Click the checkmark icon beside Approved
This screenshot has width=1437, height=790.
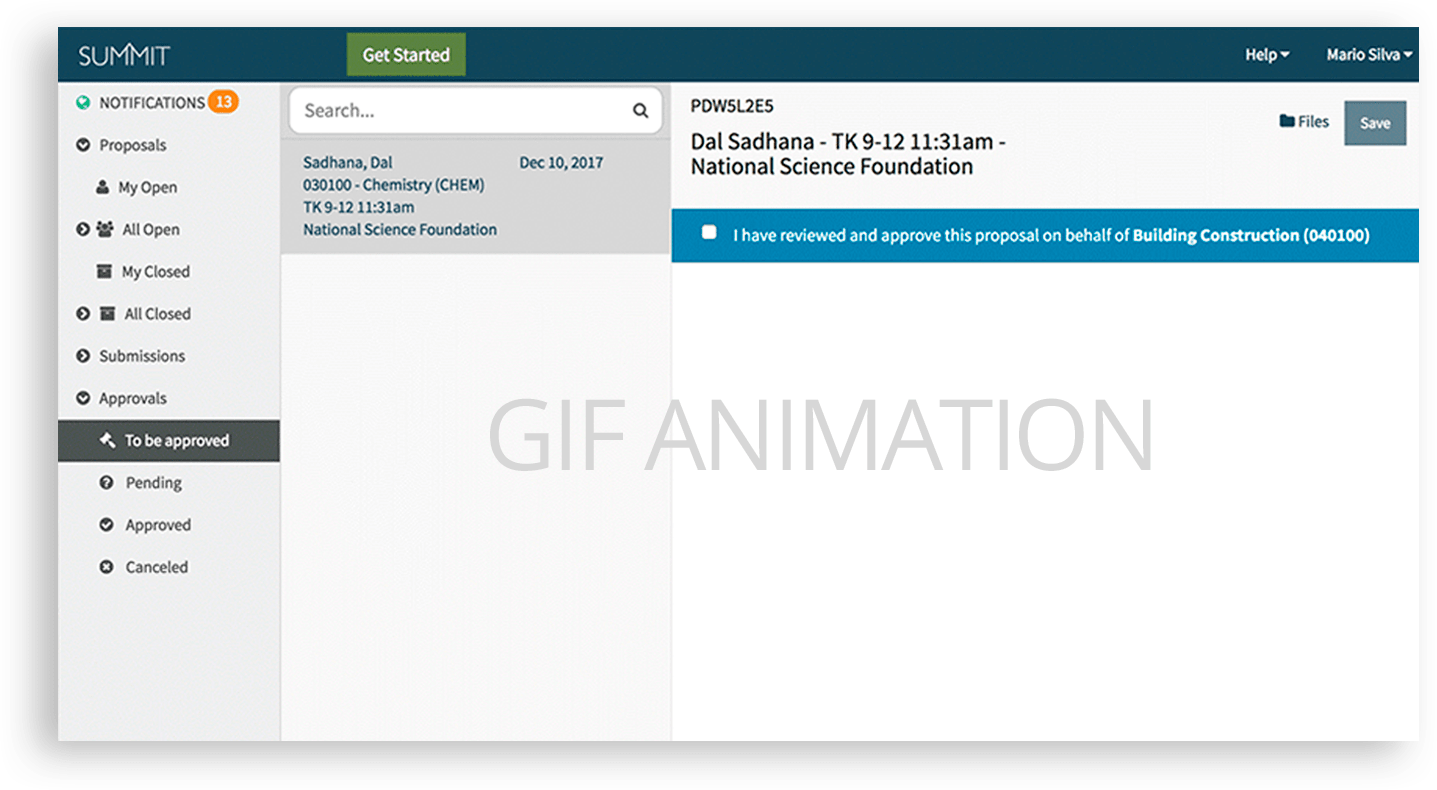point(106,524)
